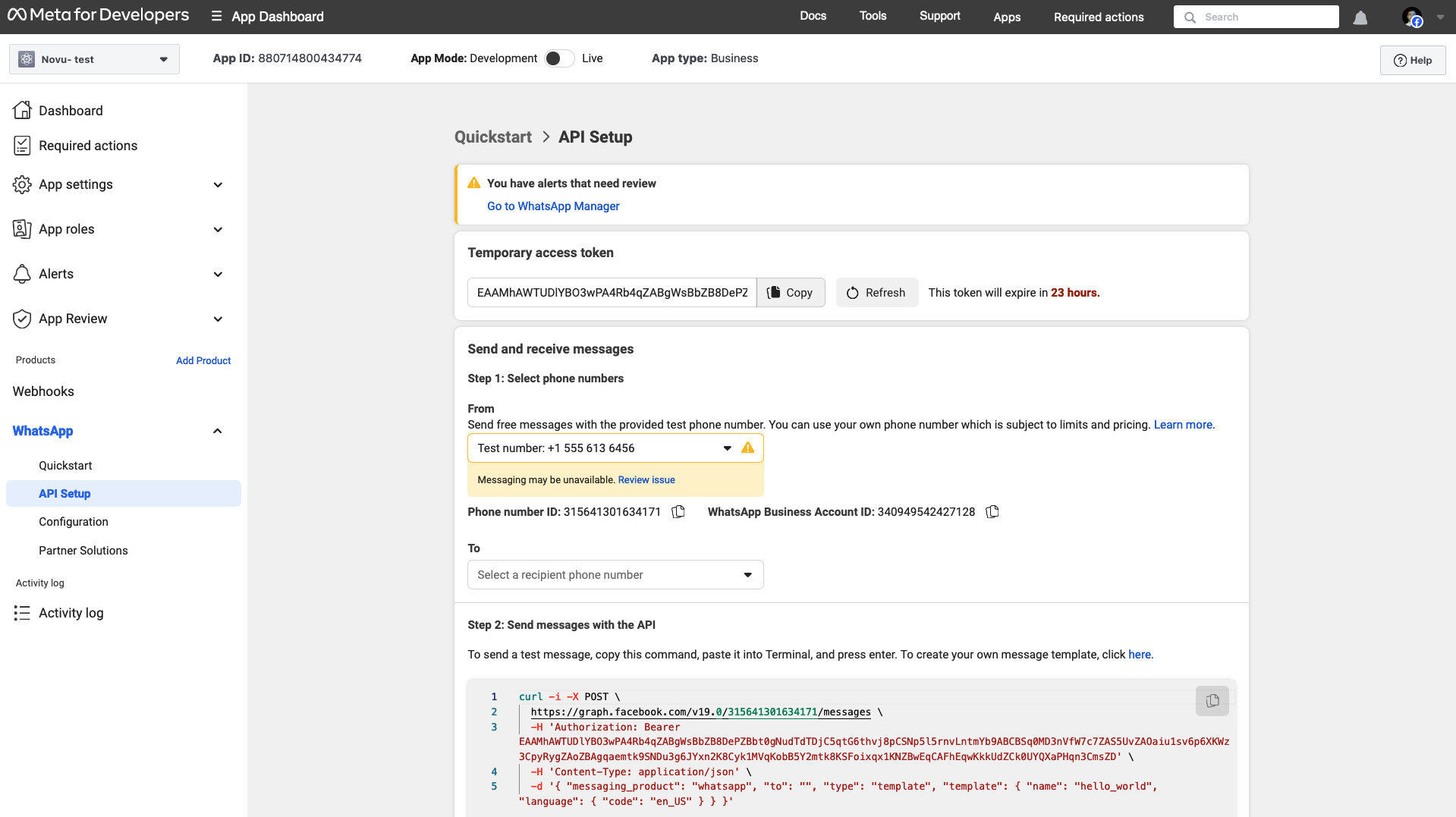Click the Meta for Developers logo

click(99, 15)
